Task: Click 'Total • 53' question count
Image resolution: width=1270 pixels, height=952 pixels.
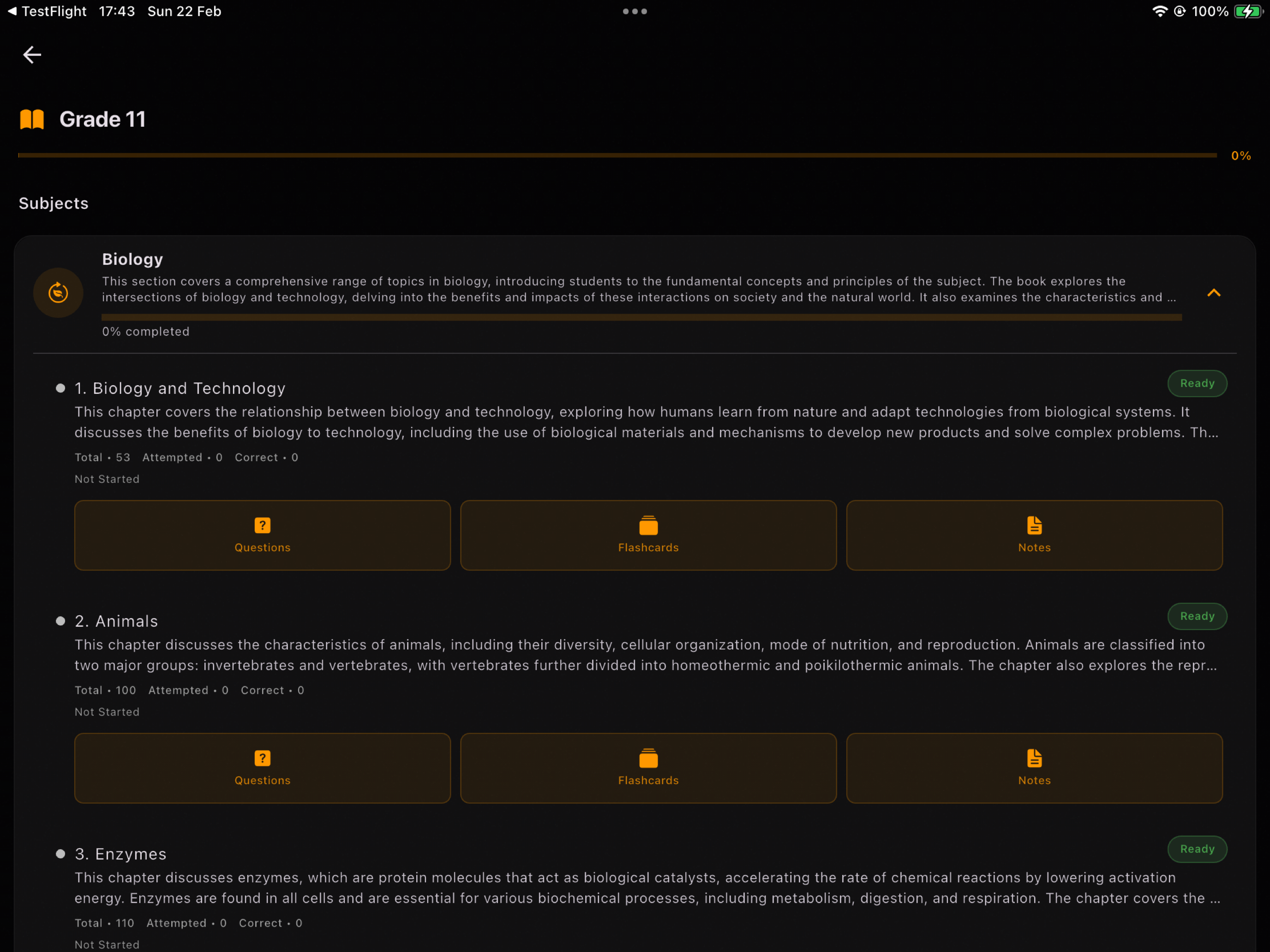Action: [102, 458]
